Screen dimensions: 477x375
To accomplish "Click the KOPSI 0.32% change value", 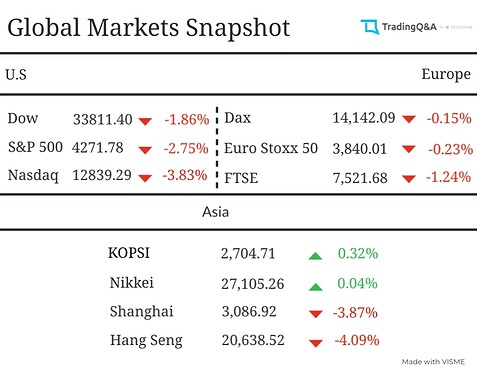I will 358,254.
